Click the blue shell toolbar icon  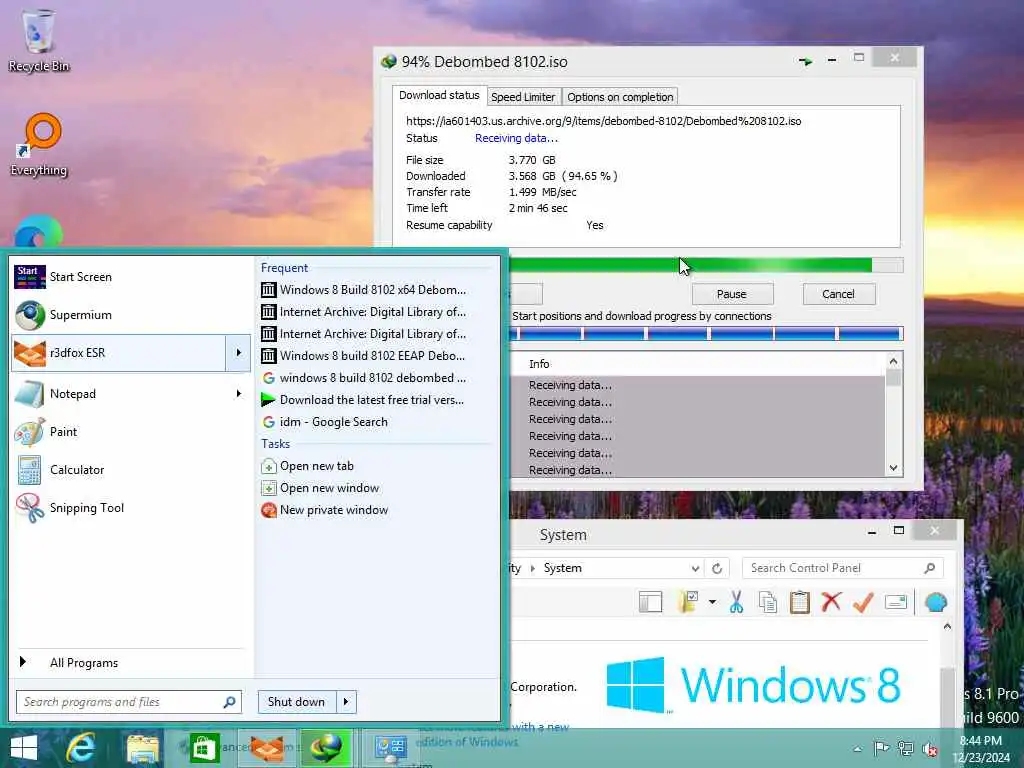pos(936,602)
